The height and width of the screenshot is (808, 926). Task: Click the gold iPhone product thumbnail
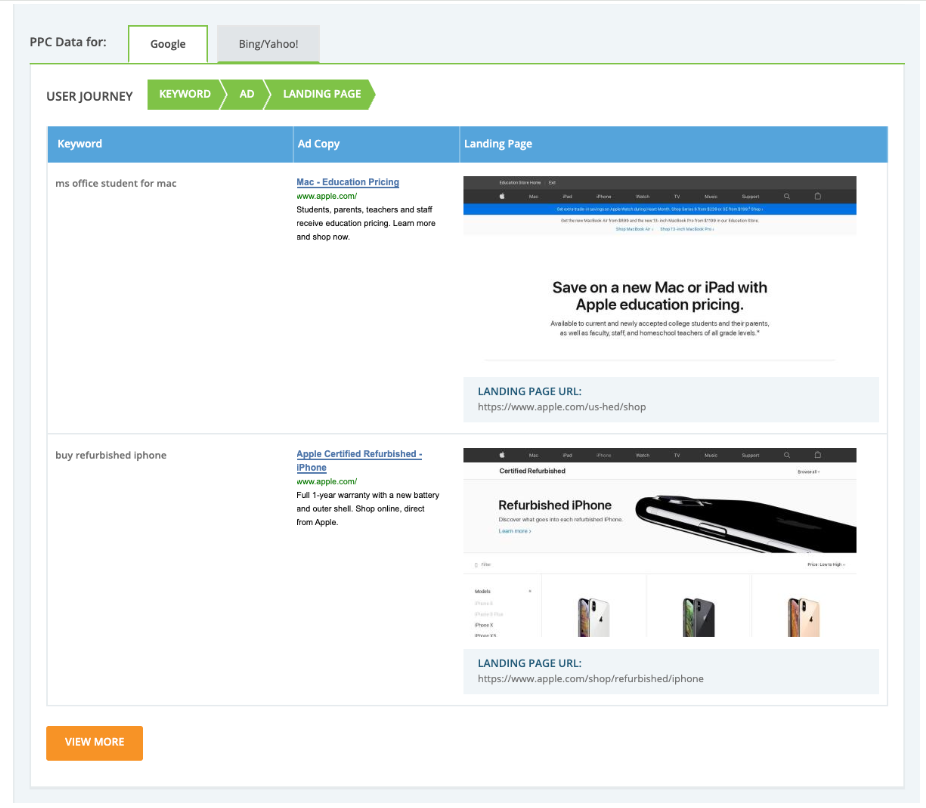pyautogui.click(x=803, y=616)
